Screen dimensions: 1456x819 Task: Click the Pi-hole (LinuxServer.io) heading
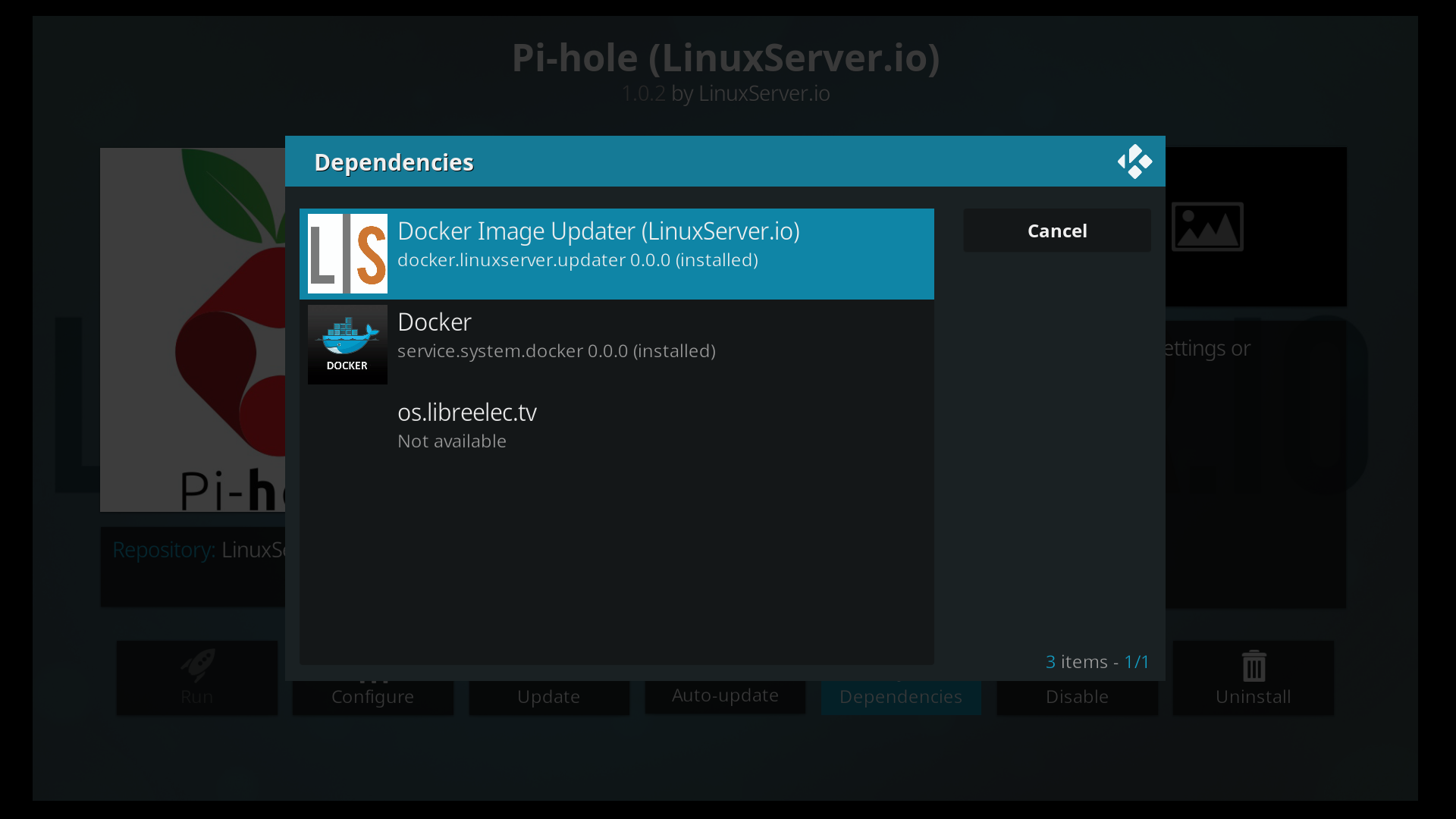tap(726, 58)
